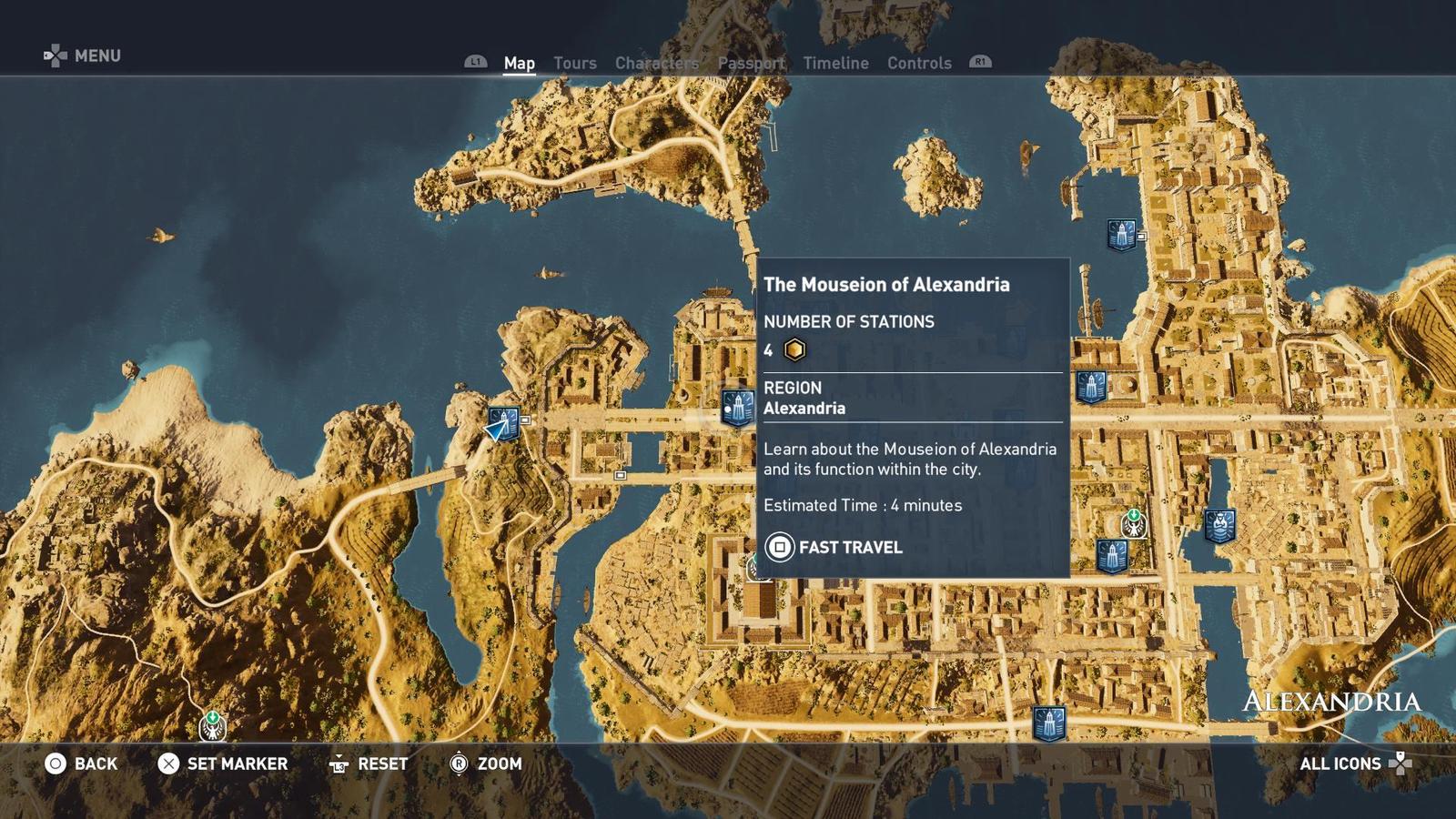Screen dimensions: 1456x819
Task: Open the Characters tab
Action: pos(656,63)
